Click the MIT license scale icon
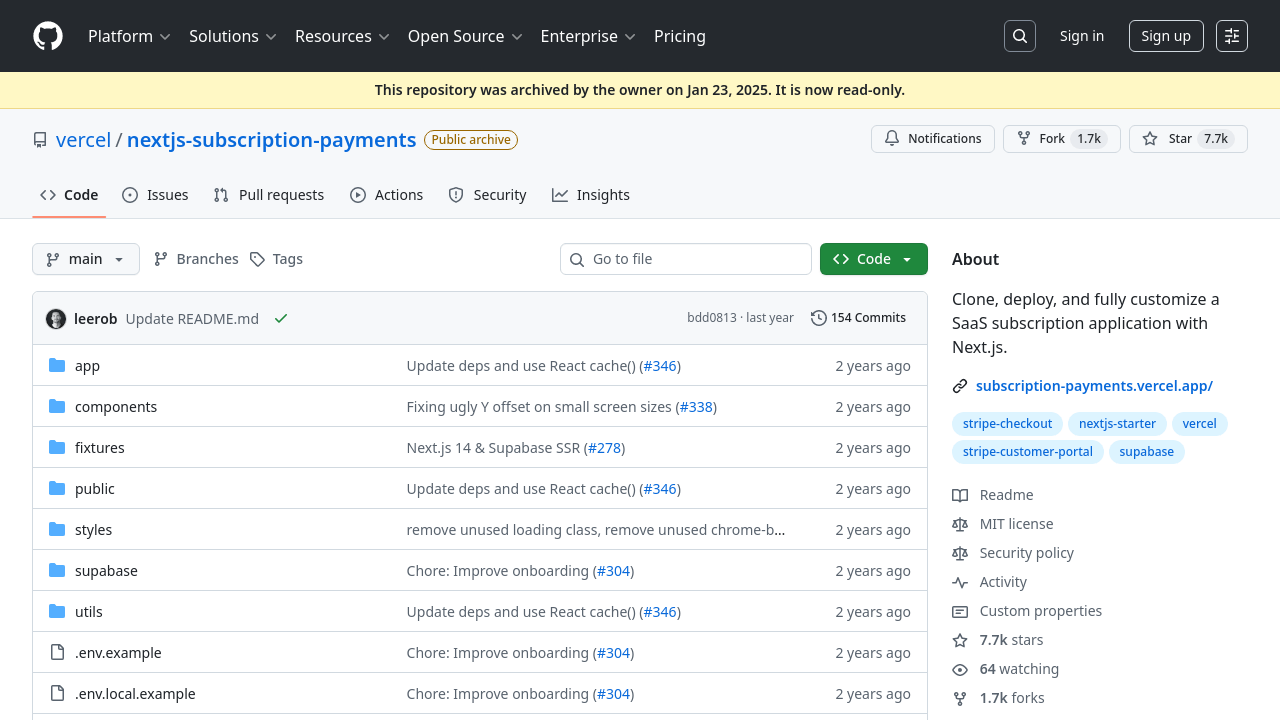 960,524
